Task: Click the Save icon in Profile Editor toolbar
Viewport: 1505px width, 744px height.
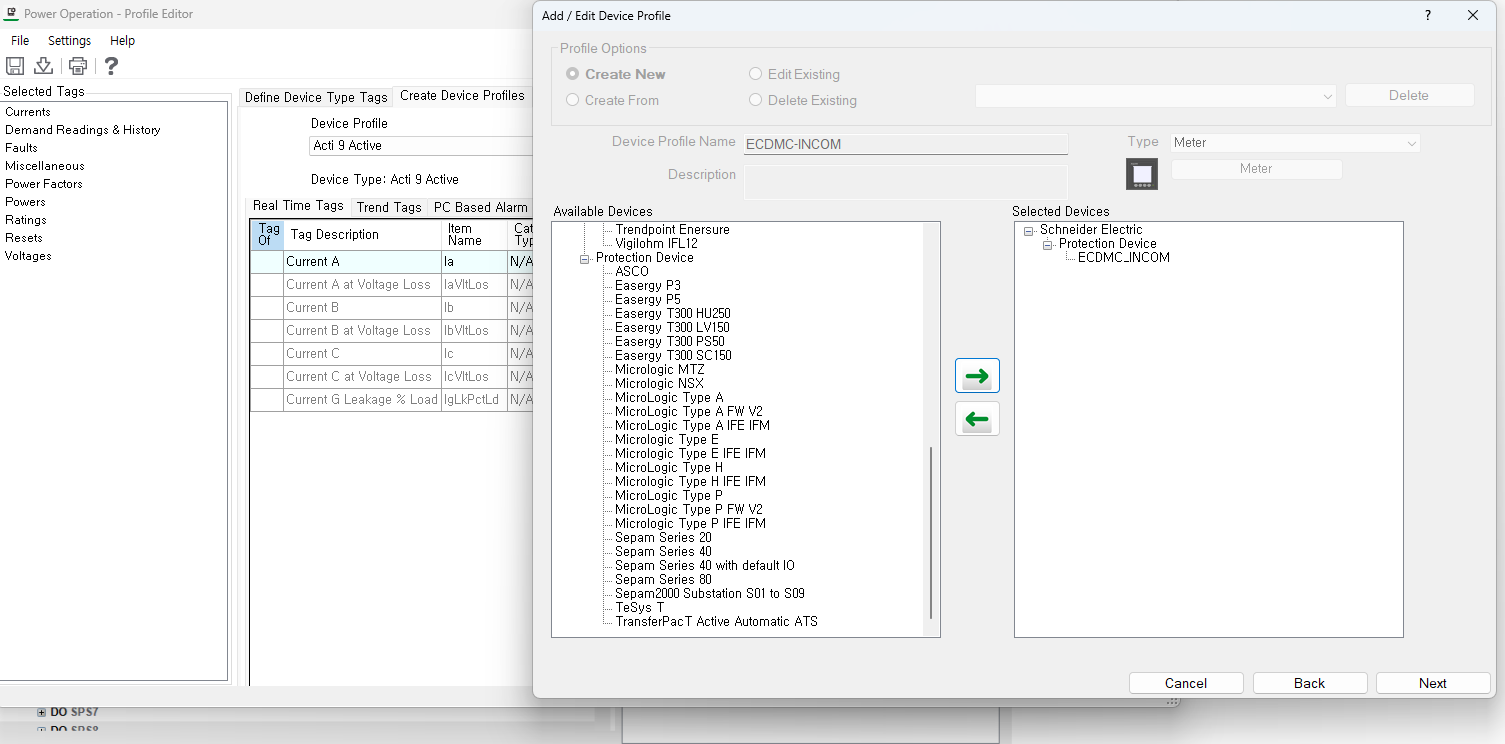Action: coord(15,66)
